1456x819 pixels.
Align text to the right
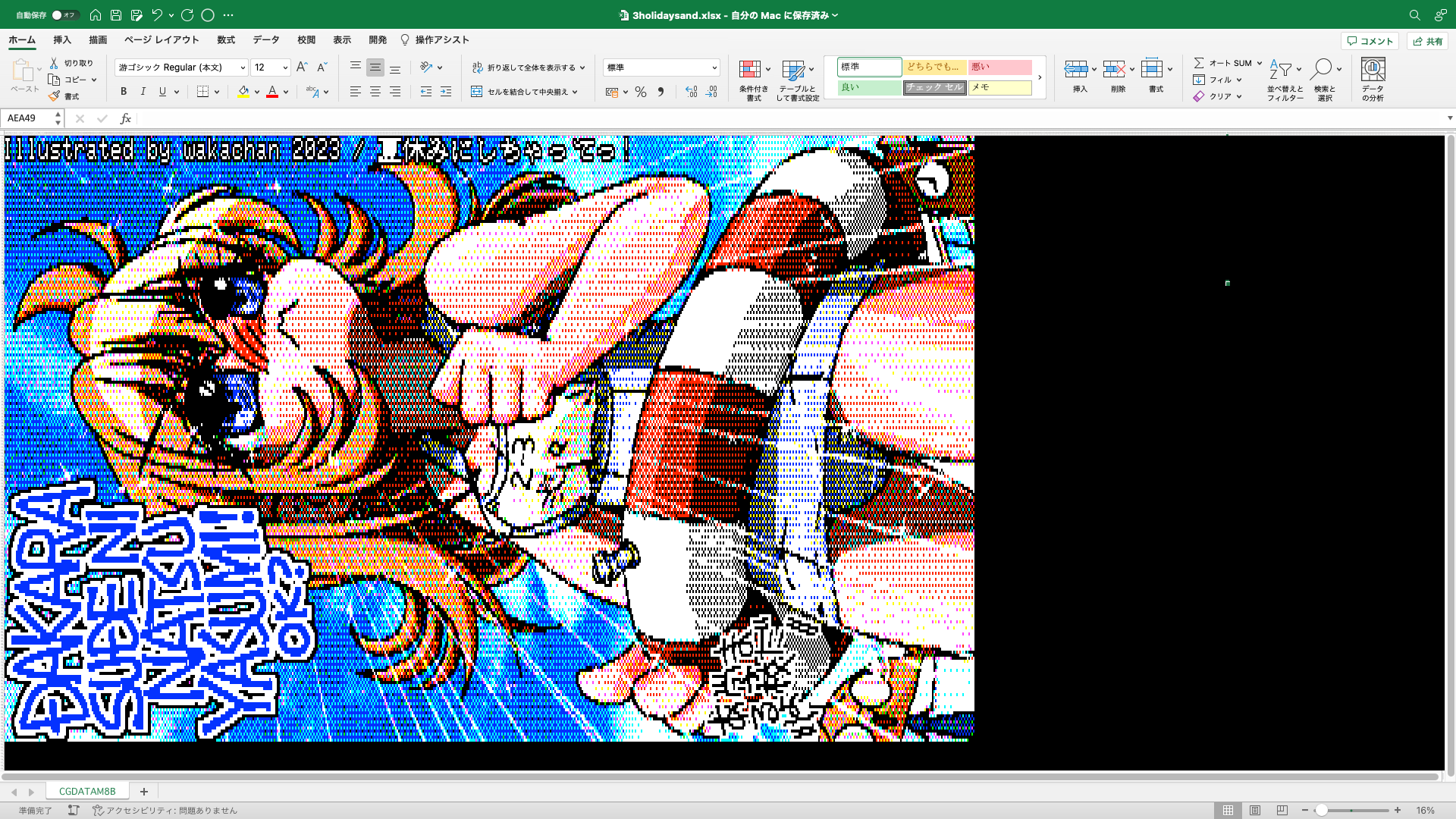pos(395,92)
